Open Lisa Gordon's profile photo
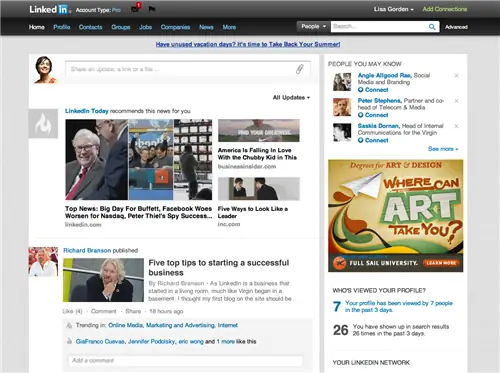The image size is (500, 373). click(x=46, y=70)
